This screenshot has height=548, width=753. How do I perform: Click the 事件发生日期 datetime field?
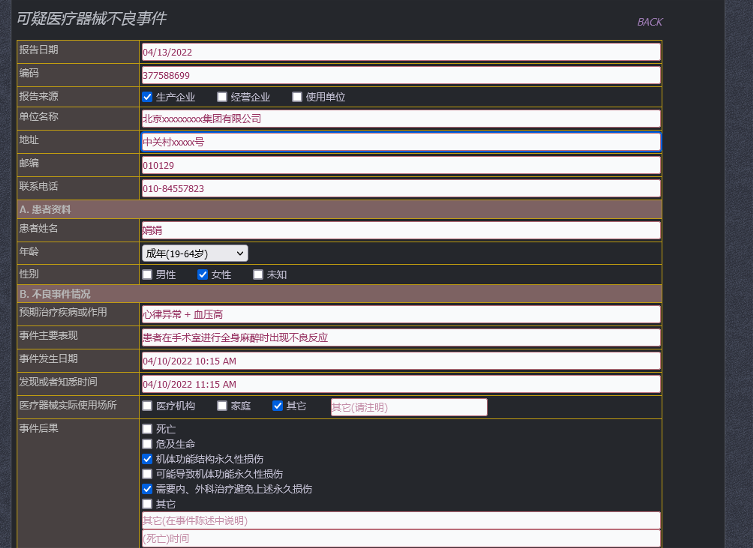[x=400, y=361]
